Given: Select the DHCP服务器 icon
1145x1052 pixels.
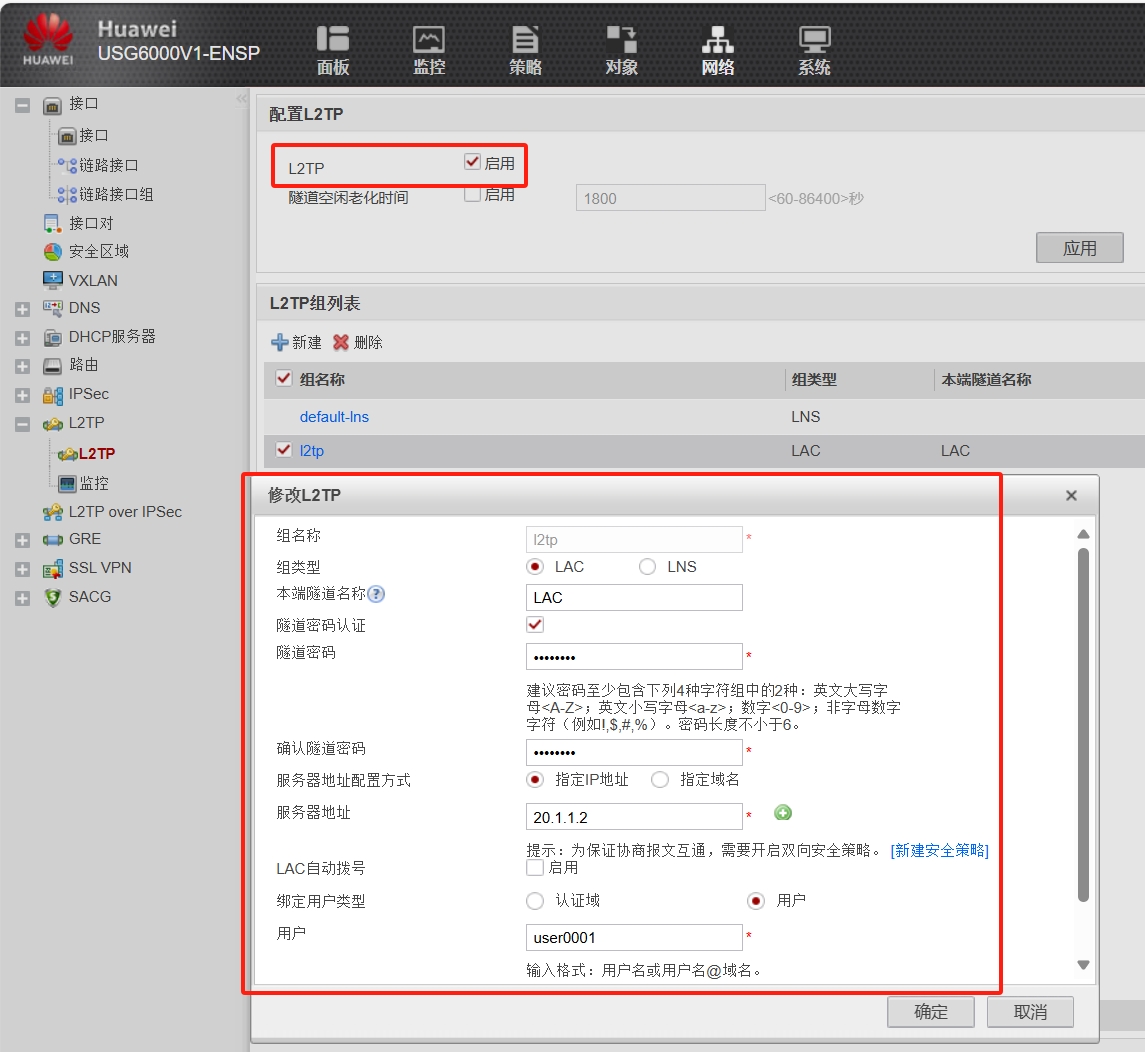Looking at the screenshot, I should click(x=52, y=337).
